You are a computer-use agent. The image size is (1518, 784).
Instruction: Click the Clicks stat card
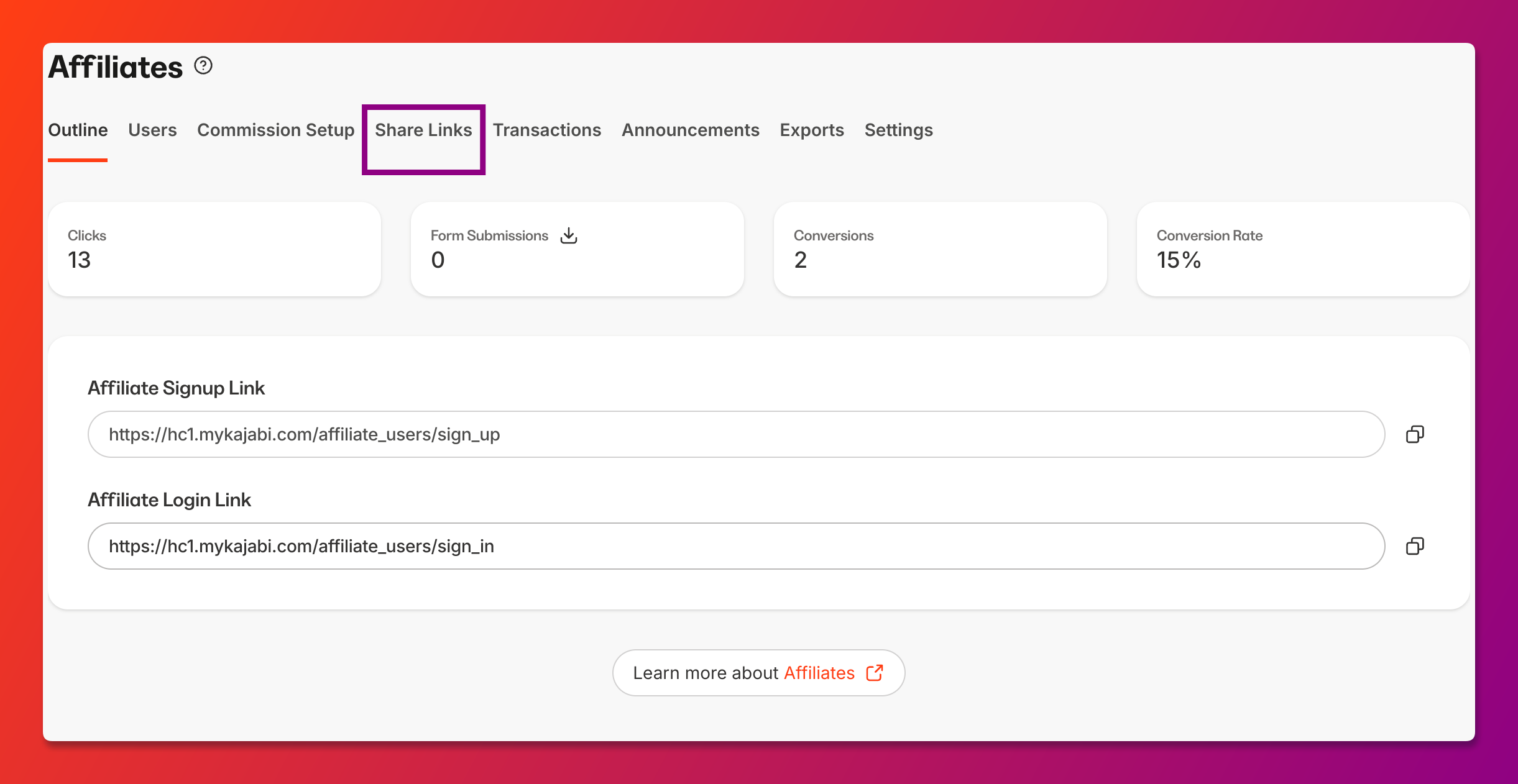click(214, 249)
